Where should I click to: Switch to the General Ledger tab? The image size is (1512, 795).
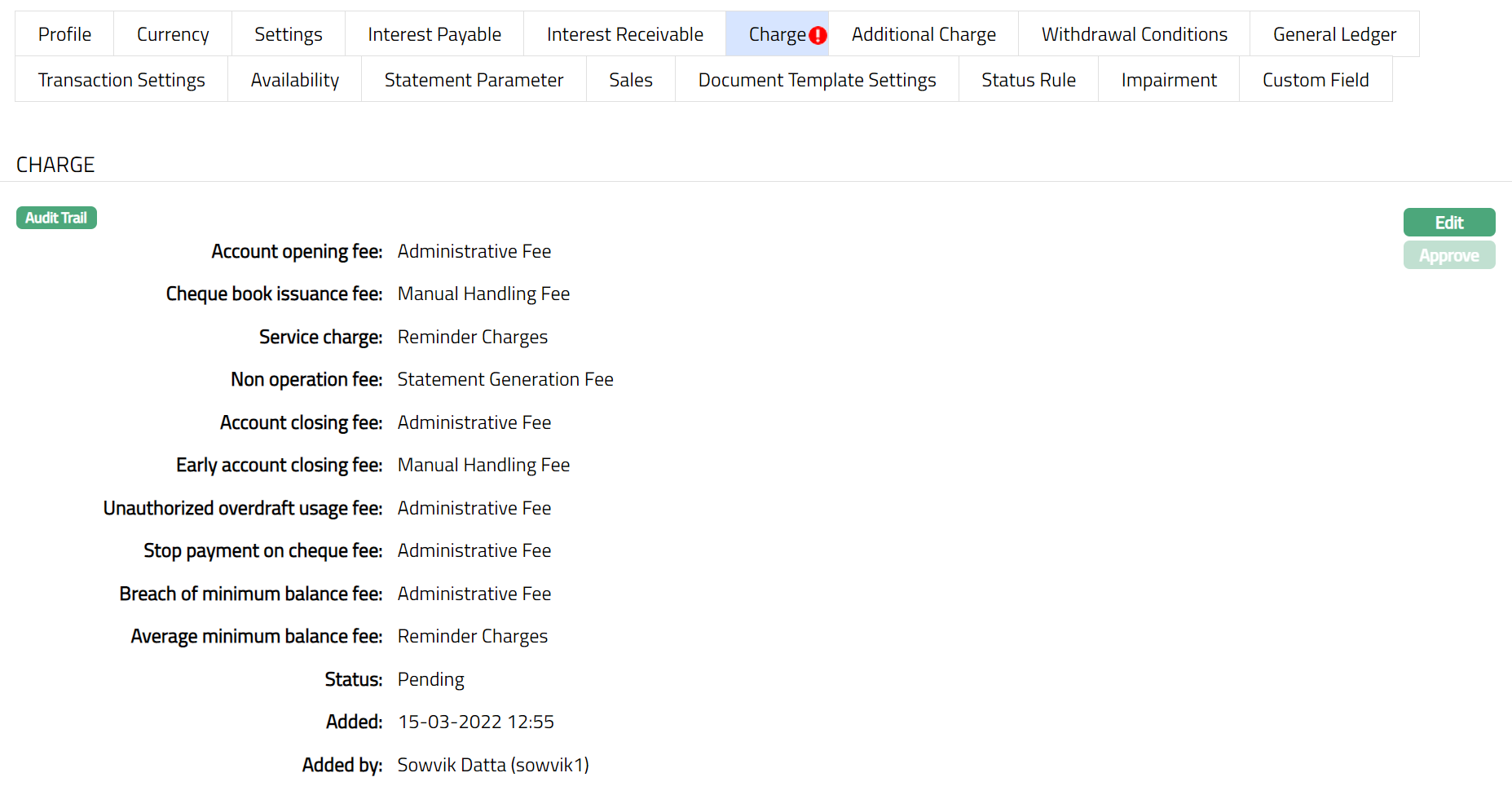tap(1334, 34)
